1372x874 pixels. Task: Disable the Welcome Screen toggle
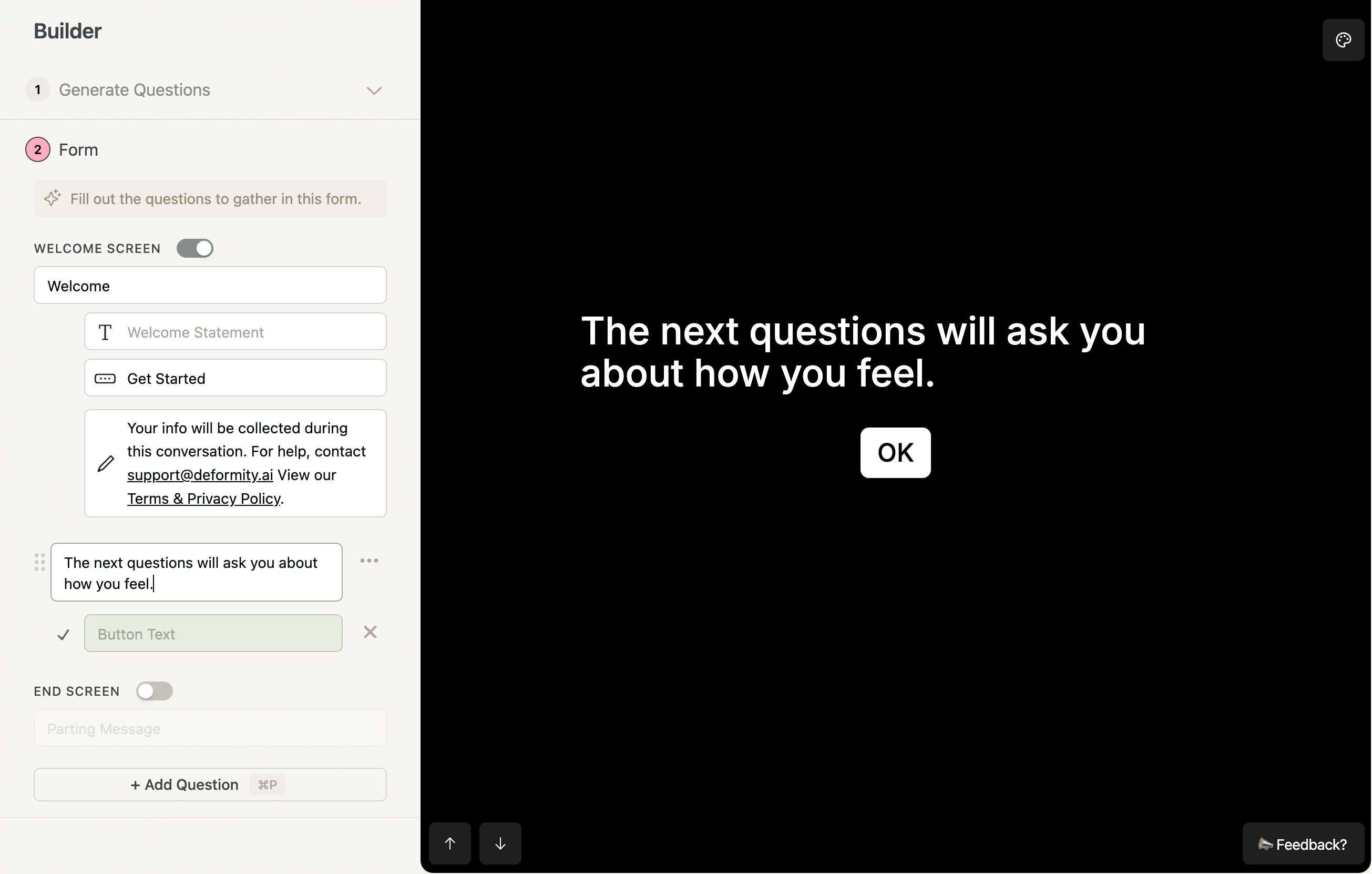[195, 249]
